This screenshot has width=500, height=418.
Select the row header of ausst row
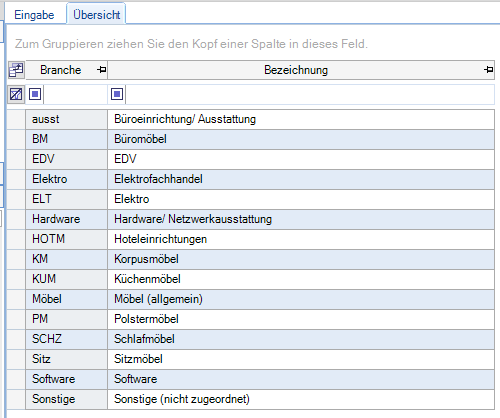click(x=16, y=119)
